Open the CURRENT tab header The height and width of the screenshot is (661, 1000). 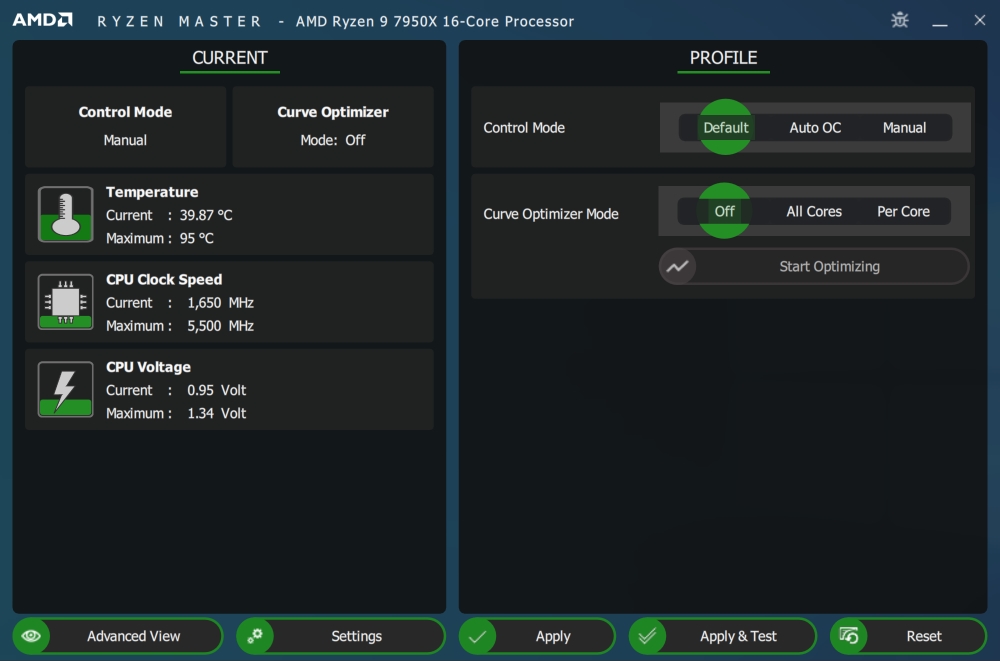[230, 58]
